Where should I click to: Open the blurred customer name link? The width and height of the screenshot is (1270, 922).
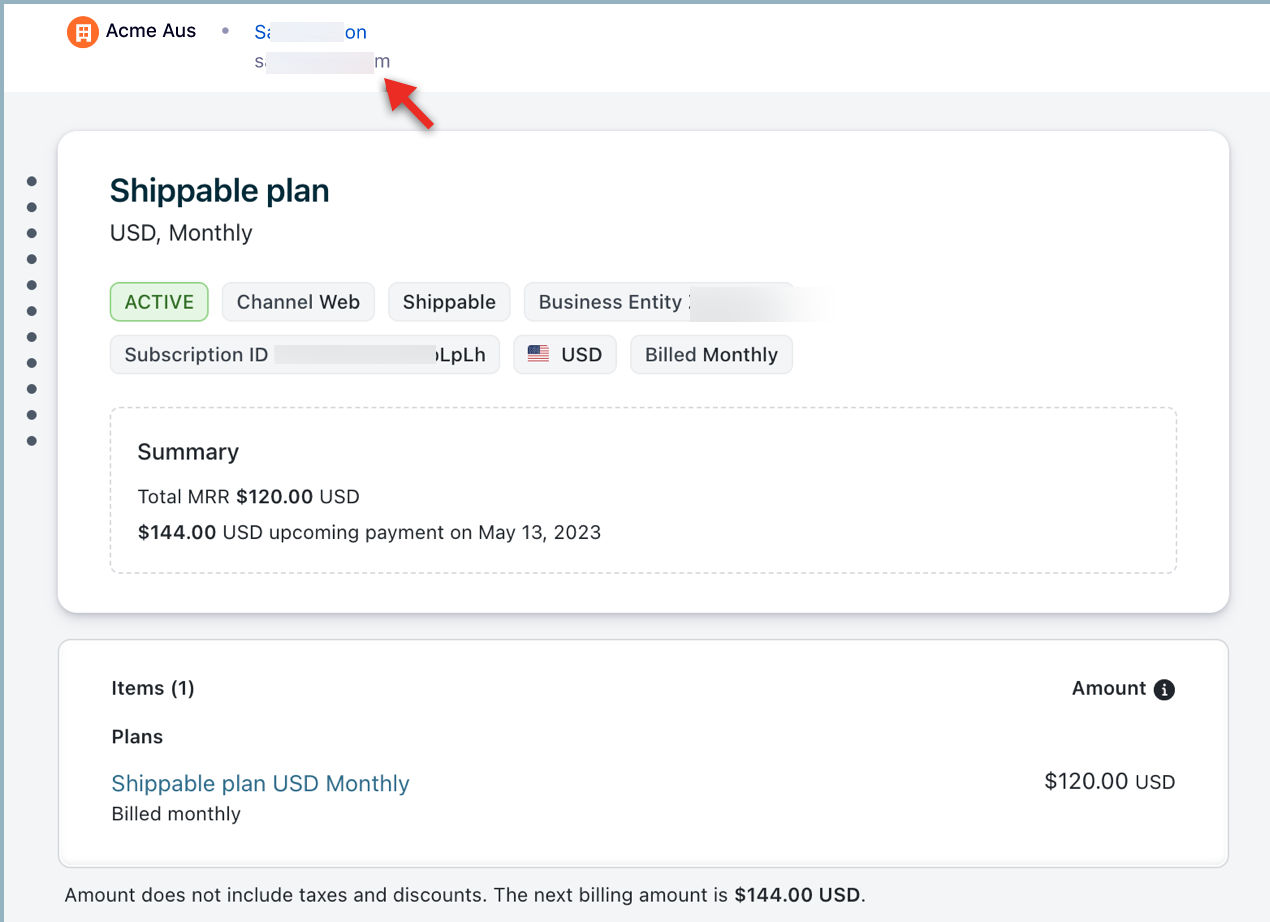[310, 32]
